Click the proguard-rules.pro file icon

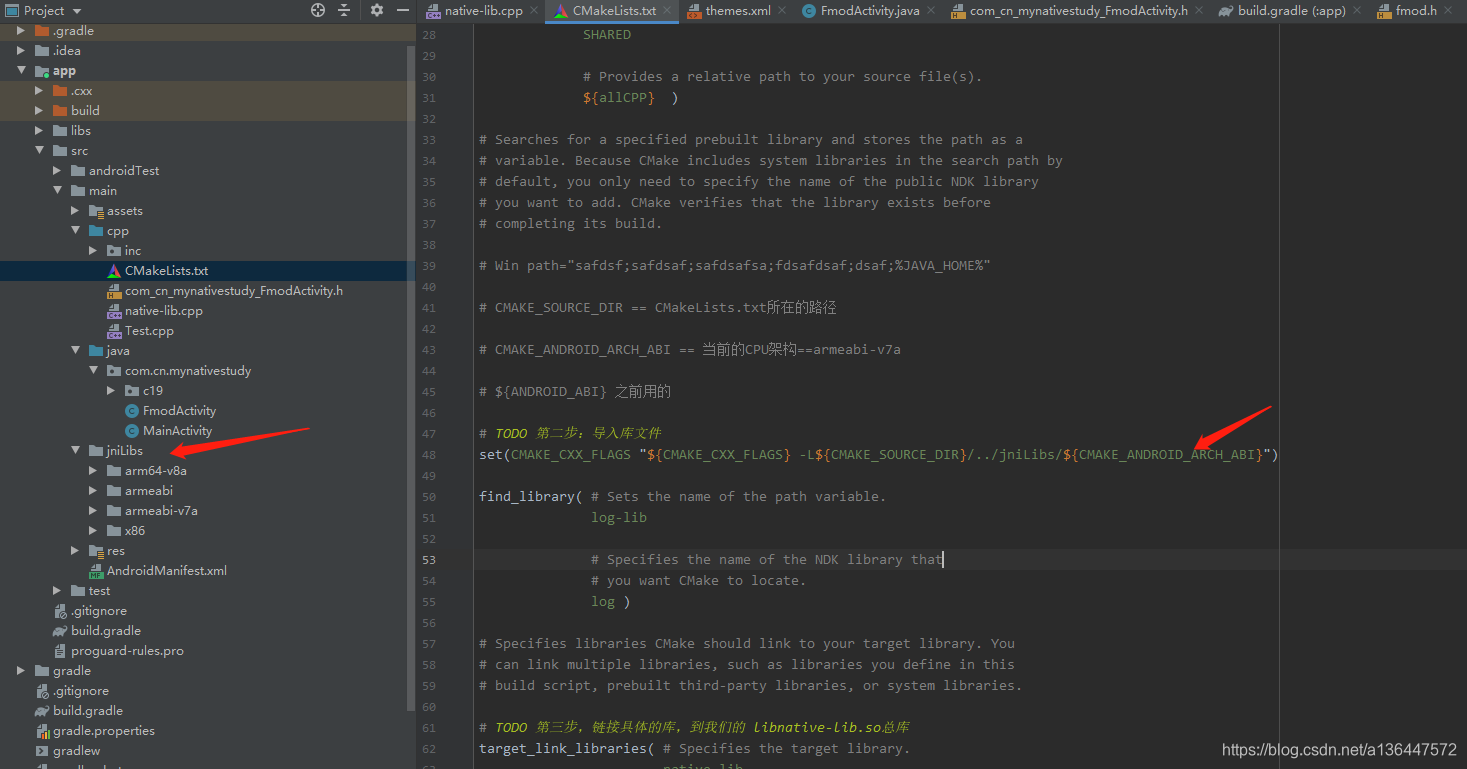pyautogui.click(x=60, y=651)
